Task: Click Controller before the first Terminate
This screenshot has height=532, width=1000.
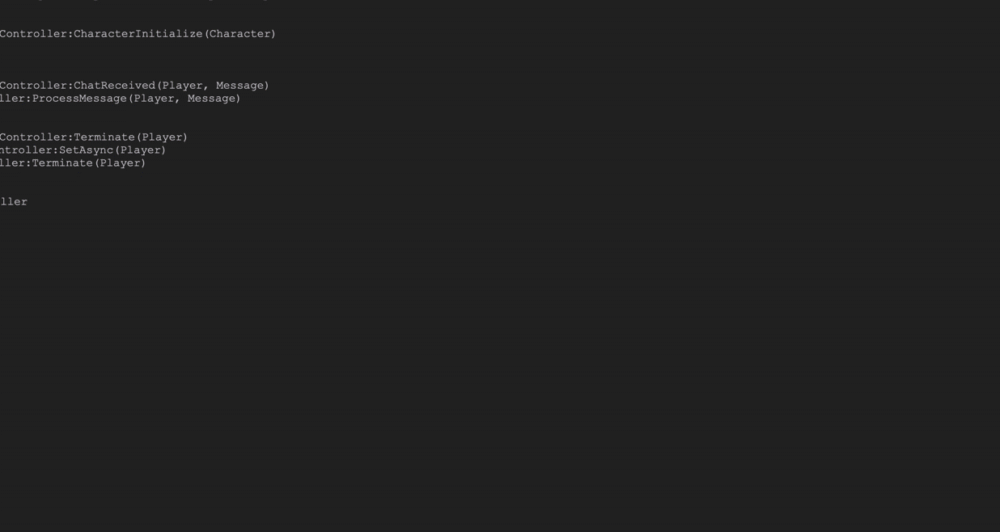Action: 34,137
